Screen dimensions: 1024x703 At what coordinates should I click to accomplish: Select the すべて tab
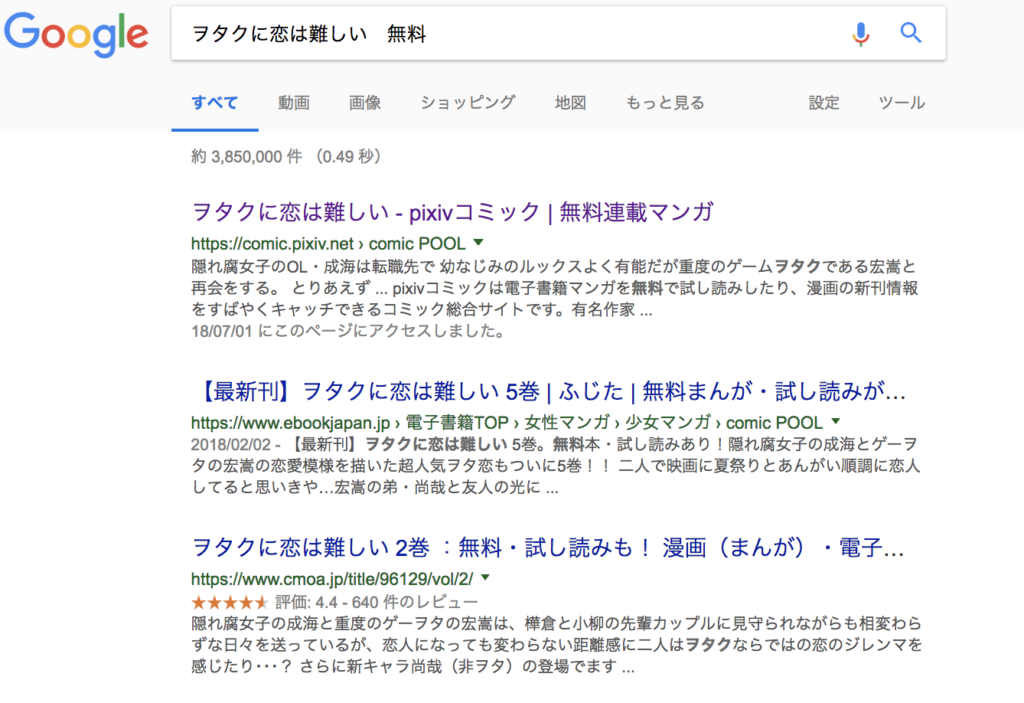tap(214, 103)
